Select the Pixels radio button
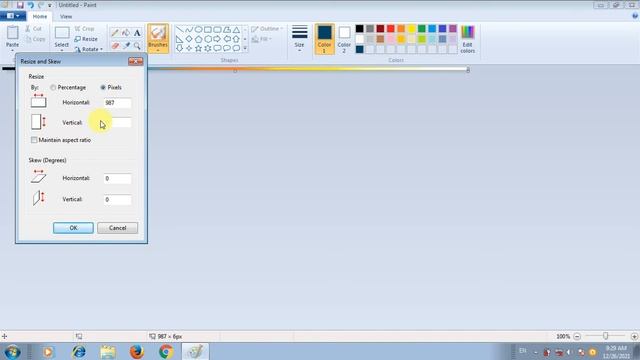Image resolution: width=640 pixels, height=360 pixels. click(x=103, y=87)
